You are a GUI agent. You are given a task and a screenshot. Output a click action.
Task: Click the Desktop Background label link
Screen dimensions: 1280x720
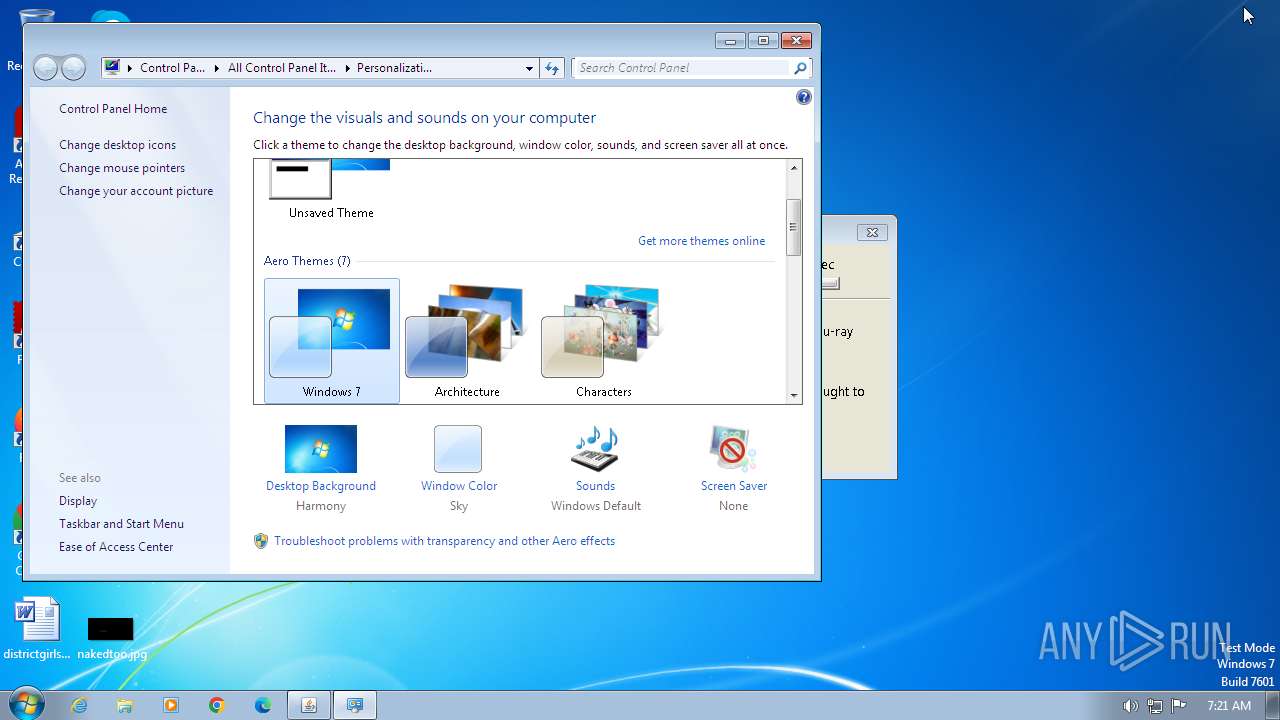pos(321,486)
